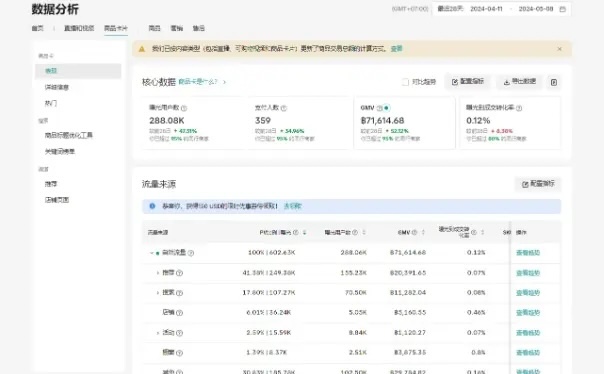
Task: Click help icon on the 359 metric card
Action: [284, 108]
